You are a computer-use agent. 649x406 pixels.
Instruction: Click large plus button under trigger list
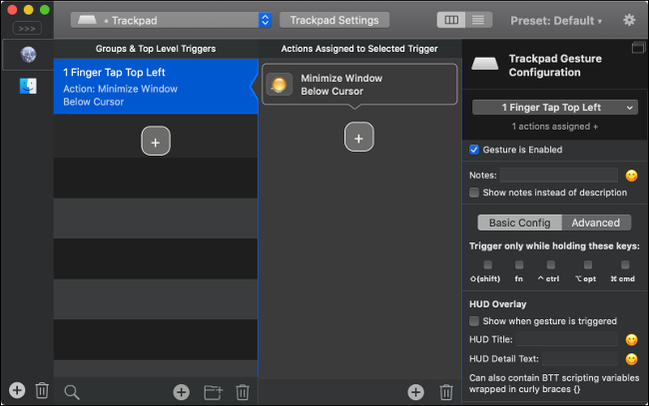[156, 141]
